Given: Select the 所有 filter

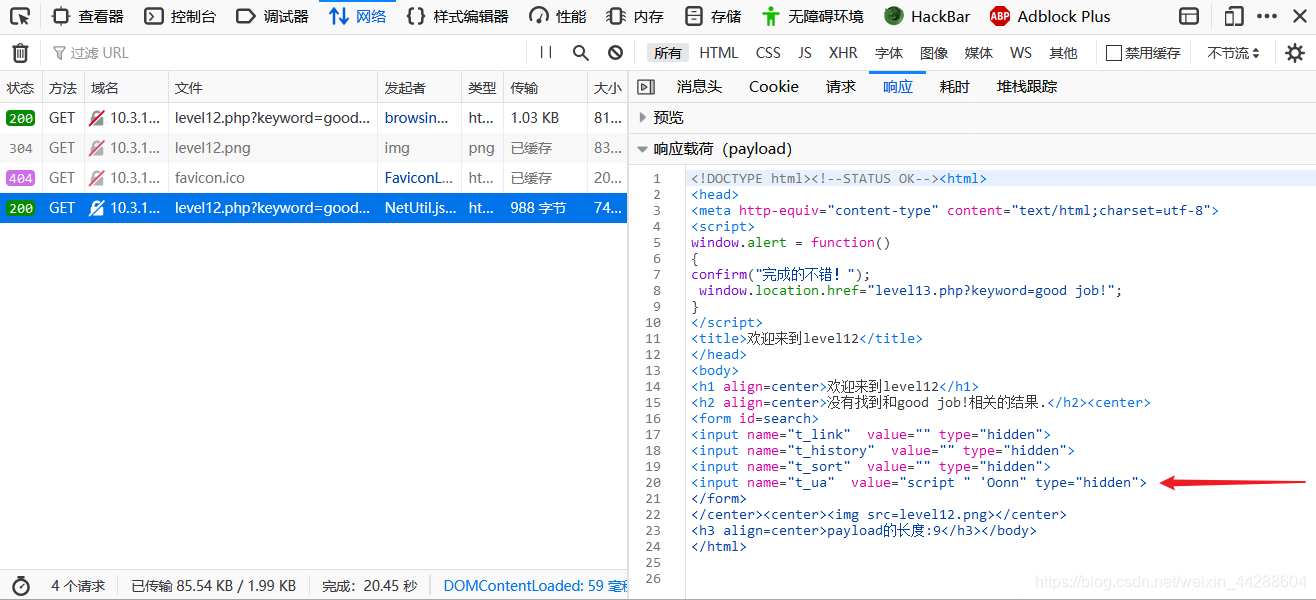Looking at the screenshot, I should coord(668,53).
